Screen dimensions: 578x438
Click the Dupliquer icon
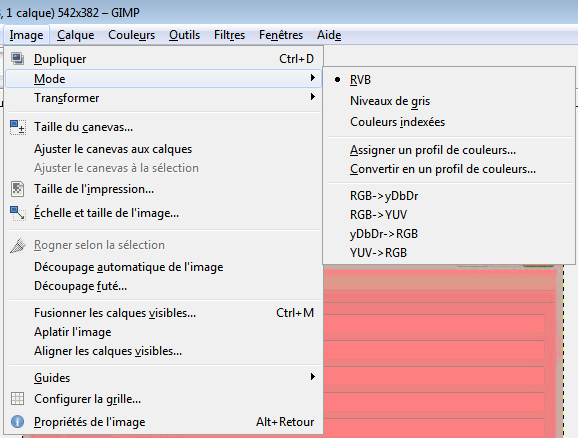click(17, 59)
